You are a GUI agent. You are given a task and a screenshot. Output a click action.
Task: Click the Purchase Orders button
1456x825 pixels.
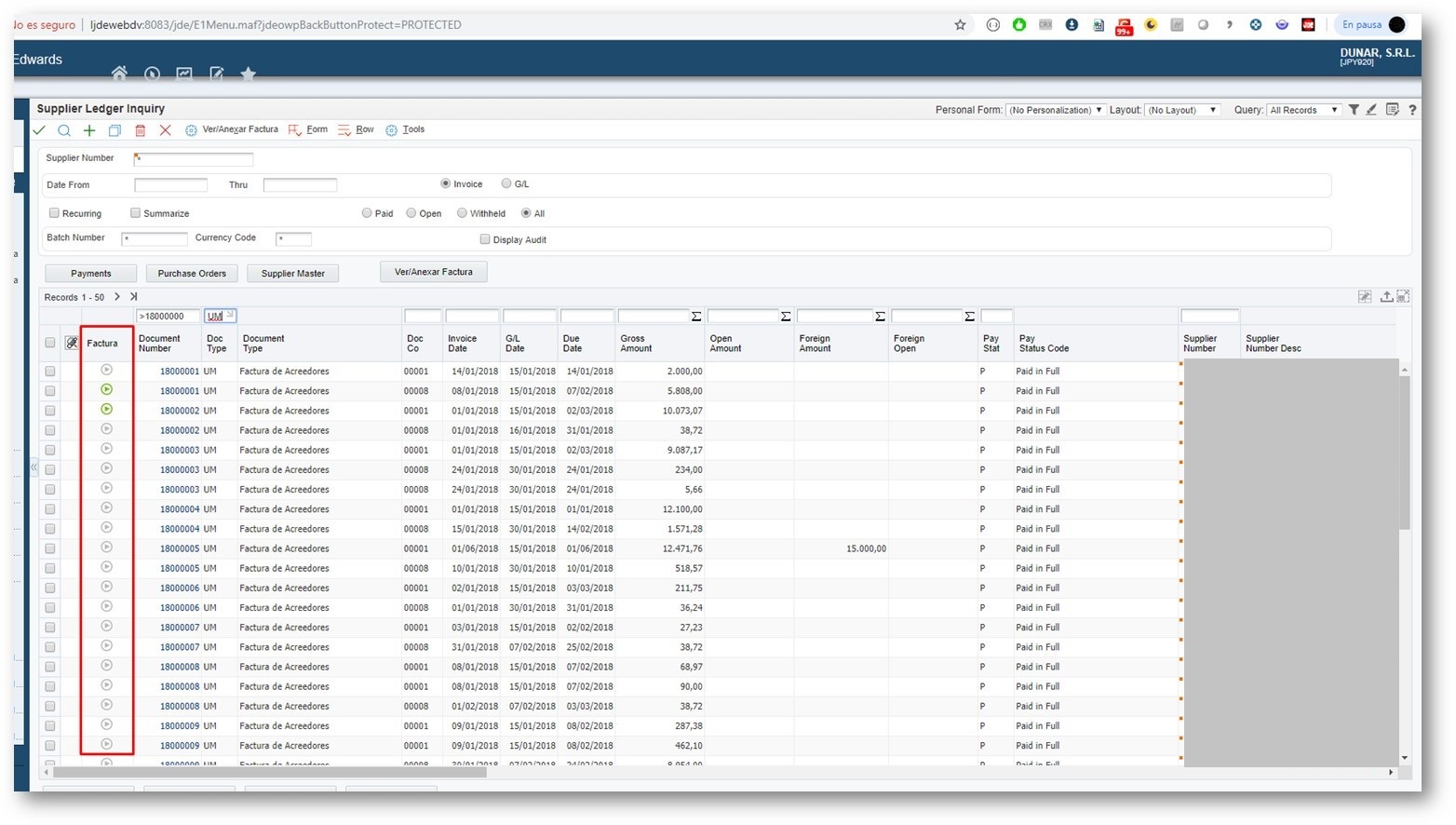point(192,273)
